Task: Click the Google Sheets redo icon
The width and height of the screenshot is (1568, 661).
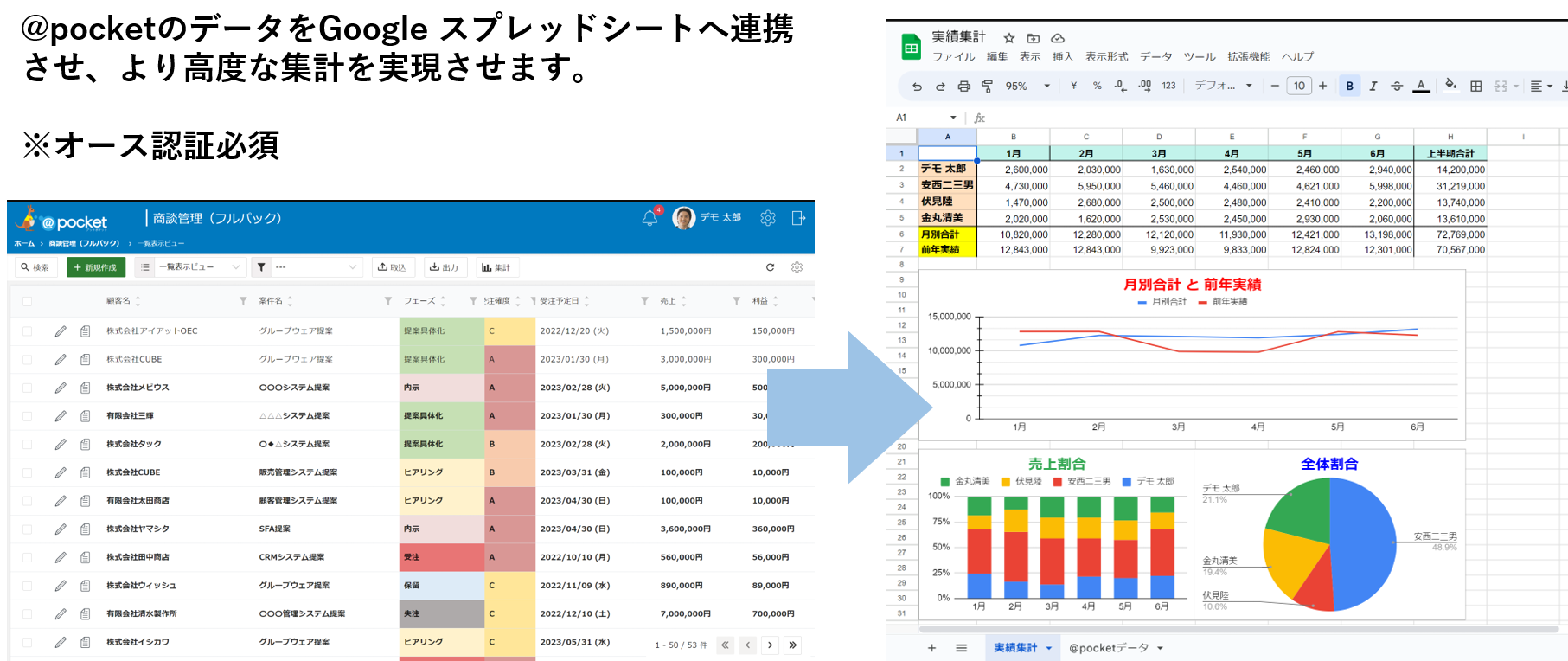Action: (940, 86)
